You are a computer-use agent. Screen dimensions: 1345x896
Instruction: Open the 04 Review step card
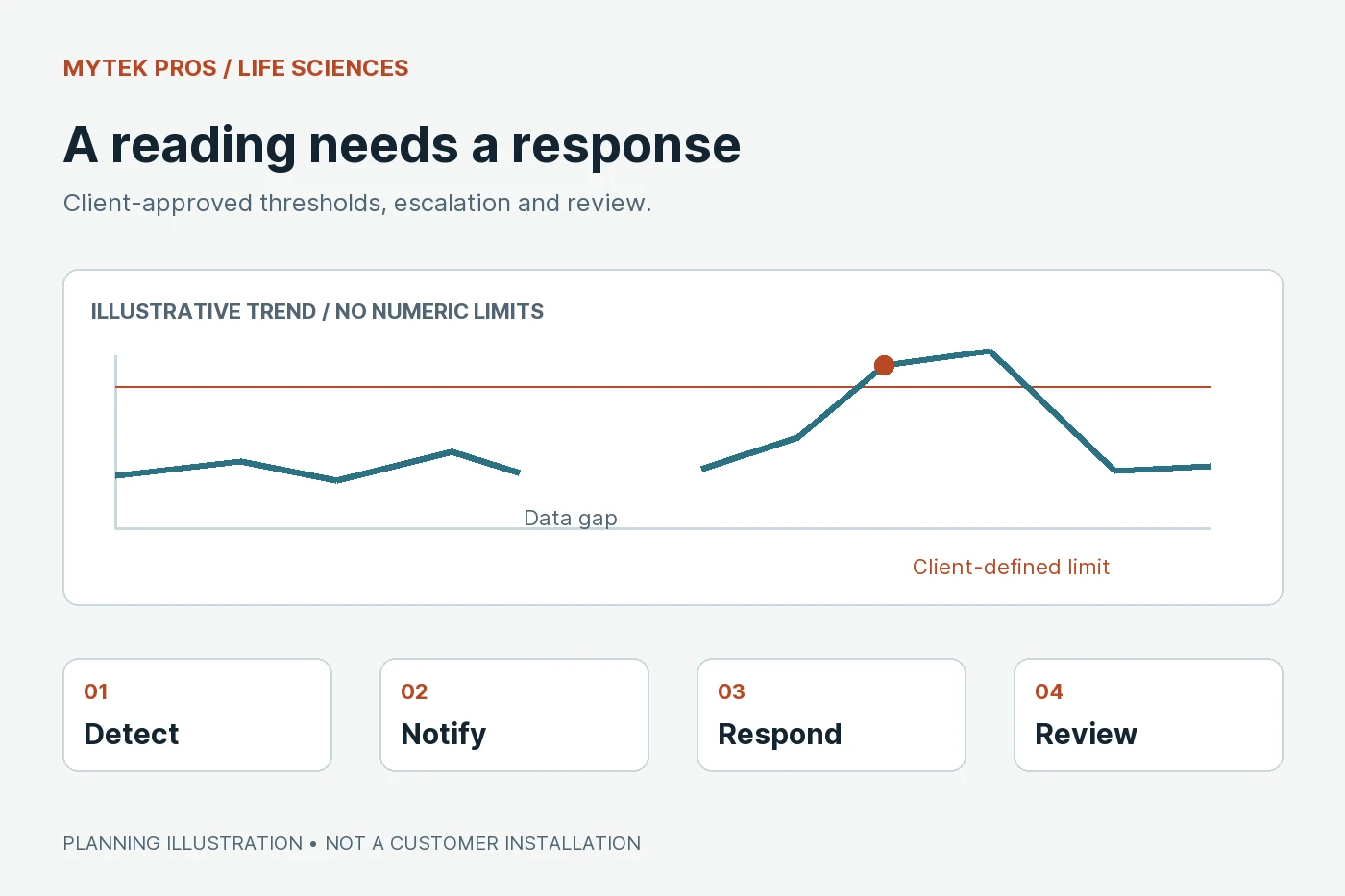(x=1148, y=714)
